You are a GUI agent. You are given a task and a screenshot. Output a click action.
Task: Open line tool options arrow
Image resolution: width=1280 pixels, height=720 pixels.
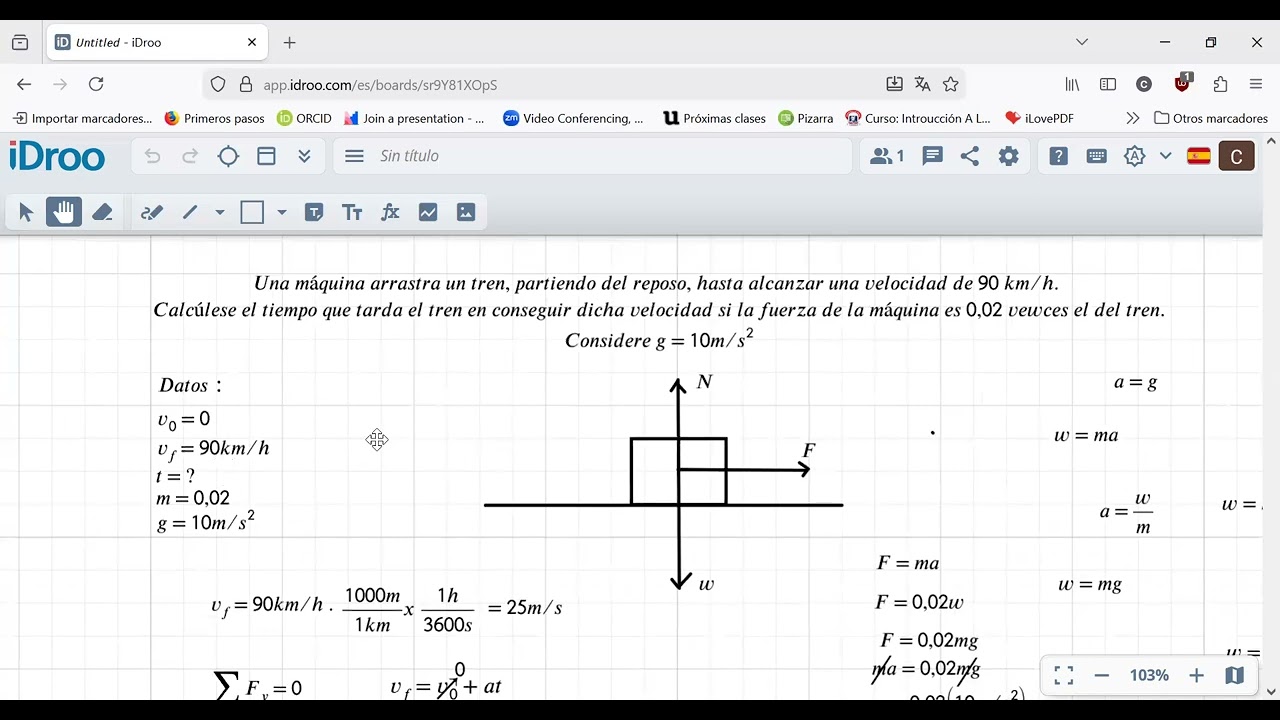tap(220, 212)
